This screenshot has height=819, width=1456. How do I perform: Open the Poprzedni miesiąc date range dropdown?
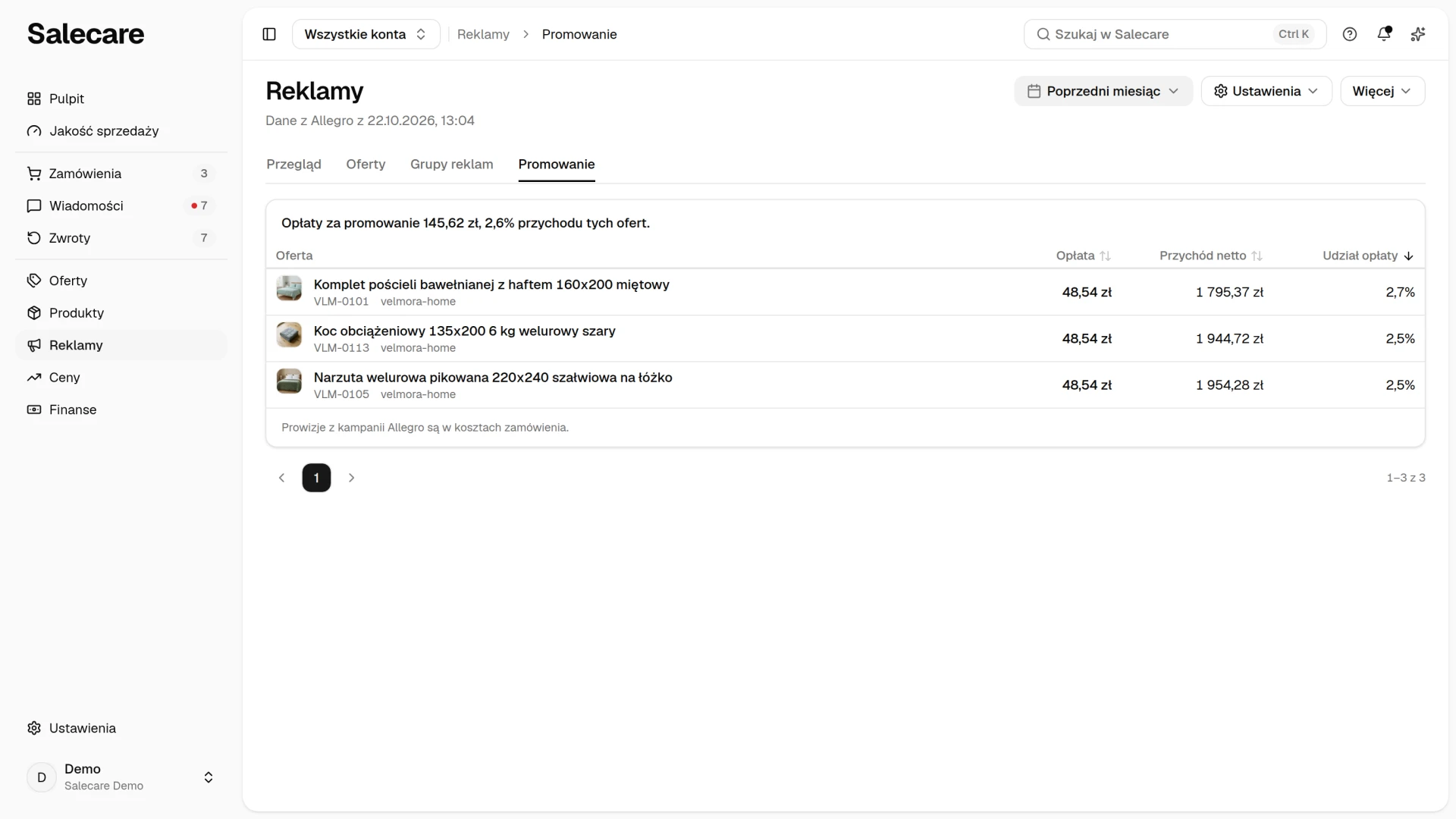[1103, 91]
